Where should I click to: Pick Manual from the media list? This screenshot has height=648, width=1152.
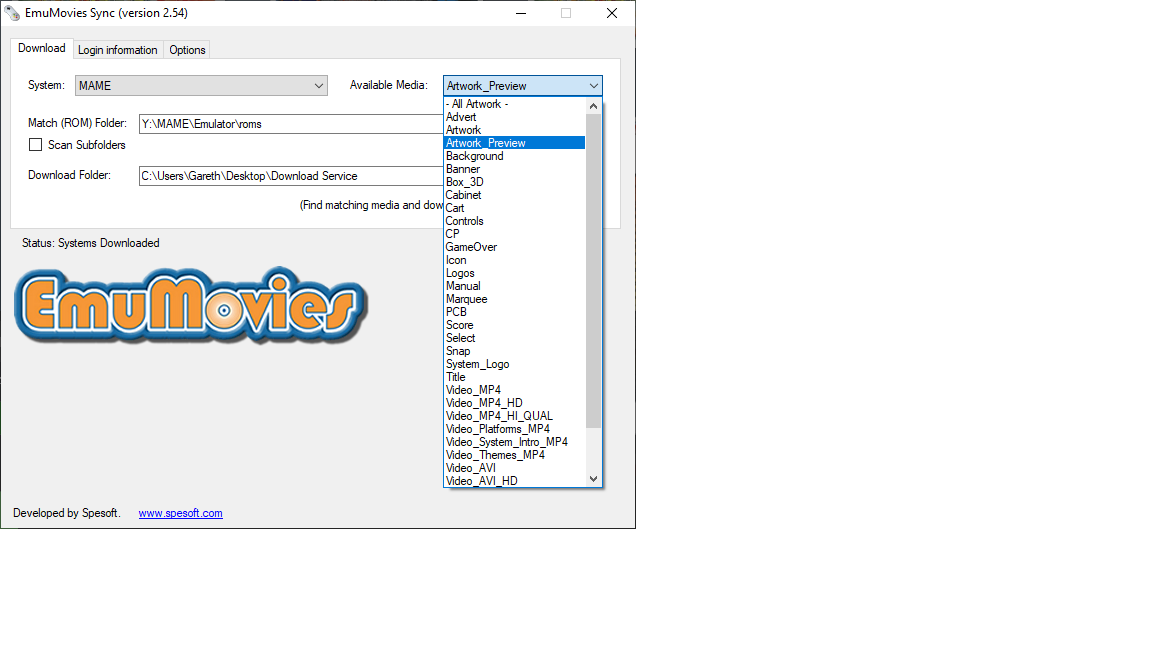pos(515,286)
